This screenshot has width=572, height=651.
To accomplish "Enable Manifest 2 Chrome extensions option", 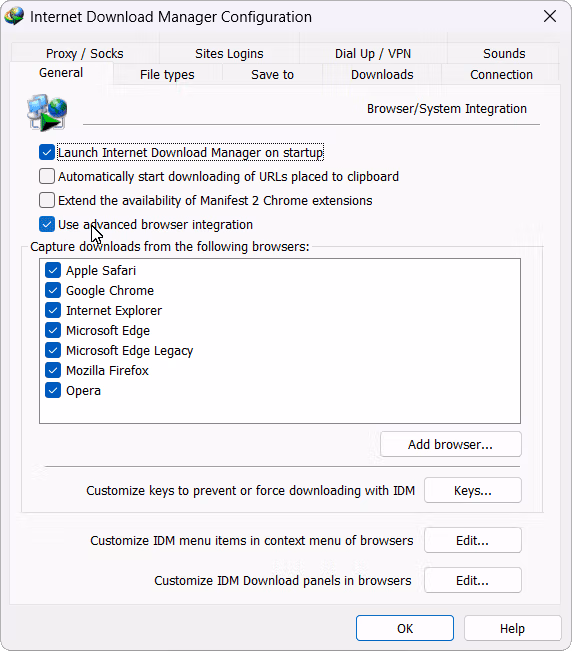I will (47, 200).
